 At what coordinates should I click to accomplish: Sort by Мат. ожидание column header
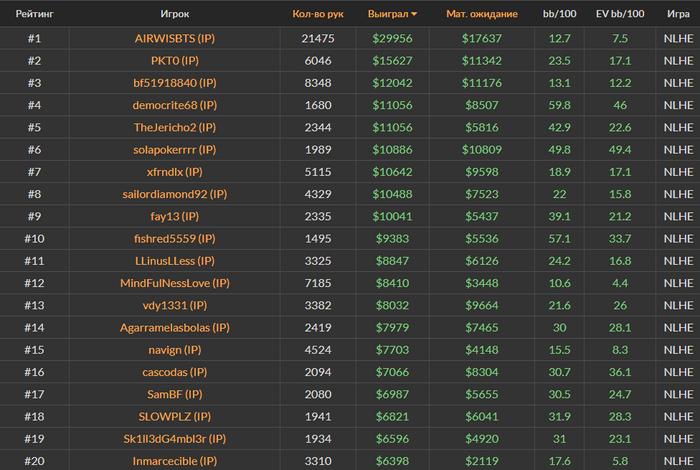tap(482, 14)
